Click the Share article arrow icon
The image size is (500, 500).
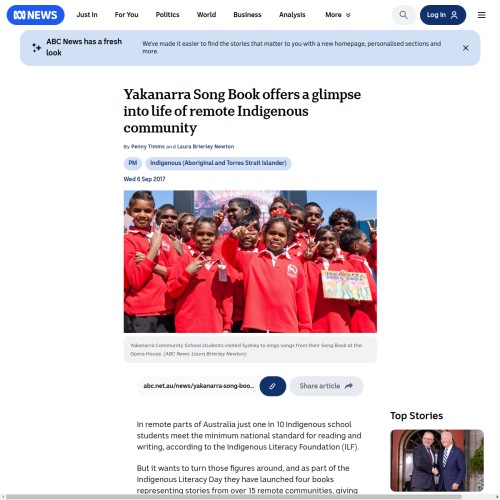click(x=349, y=386)
